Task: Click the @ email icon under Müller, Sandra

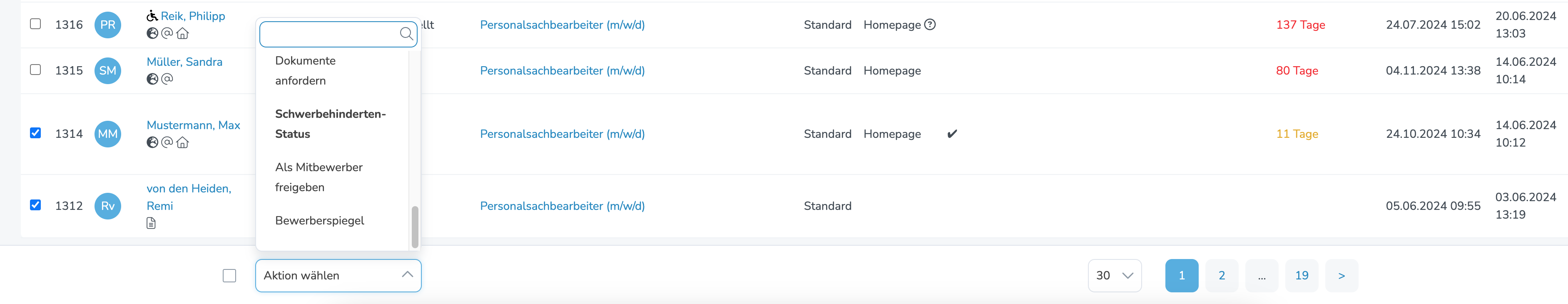Action: coord(167,79)
